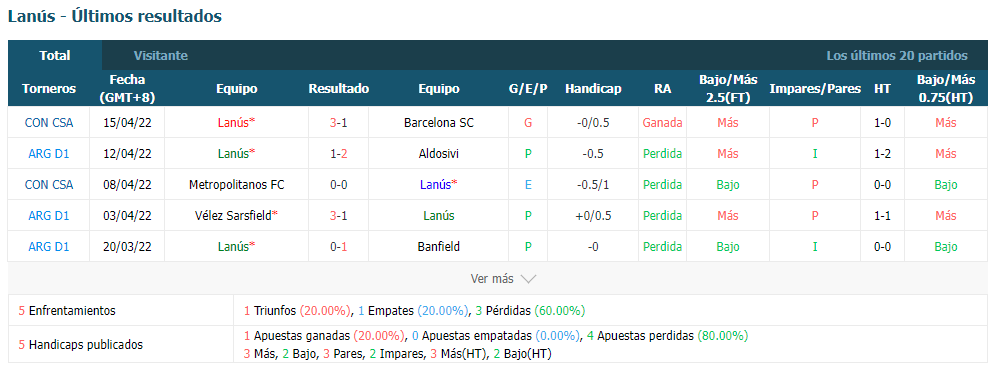Open the ARG D1 link dated 12/04/22
The image size is (996, 370).
point(49,153)
